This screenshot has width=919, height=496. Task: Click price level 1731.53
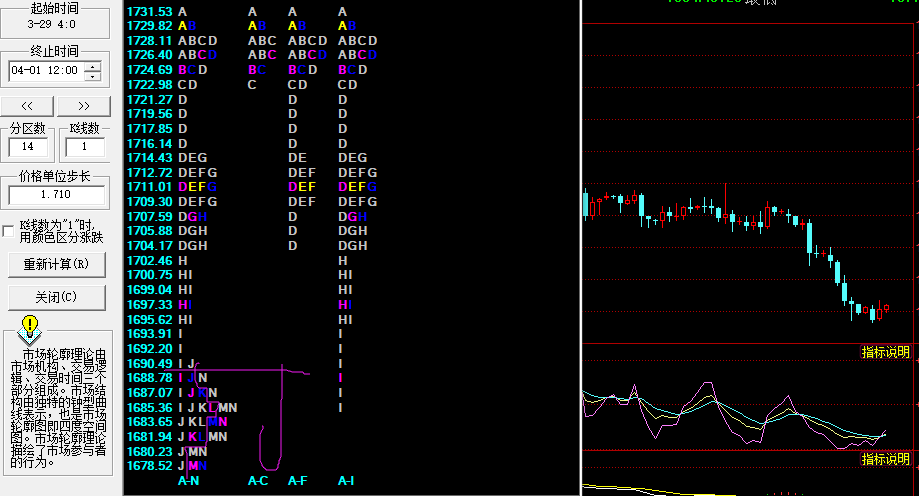coord(149,12)
